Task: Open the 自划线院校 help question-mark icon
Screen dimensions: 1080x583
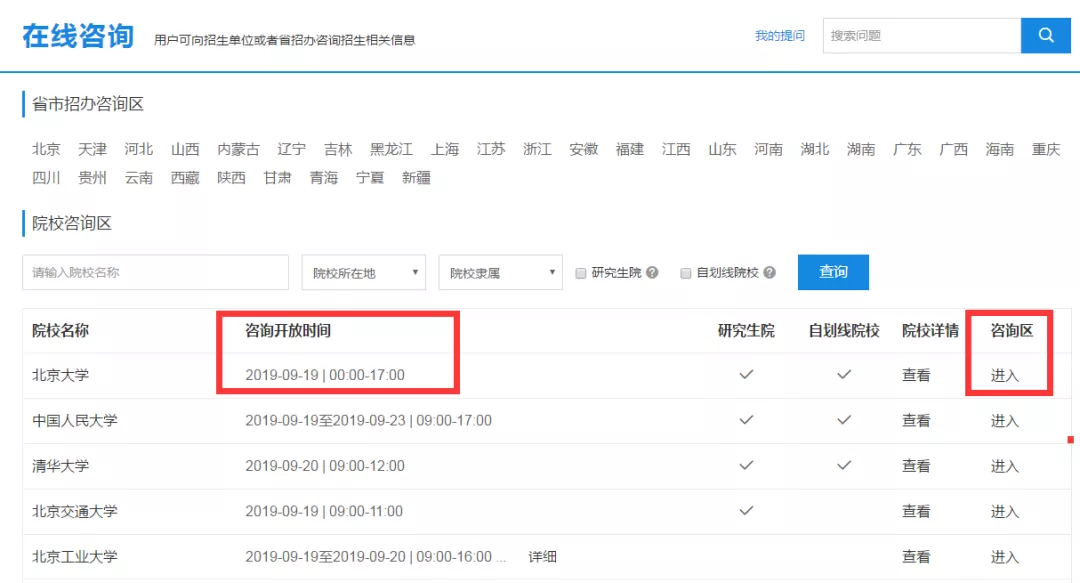Action: click(768, 271)
